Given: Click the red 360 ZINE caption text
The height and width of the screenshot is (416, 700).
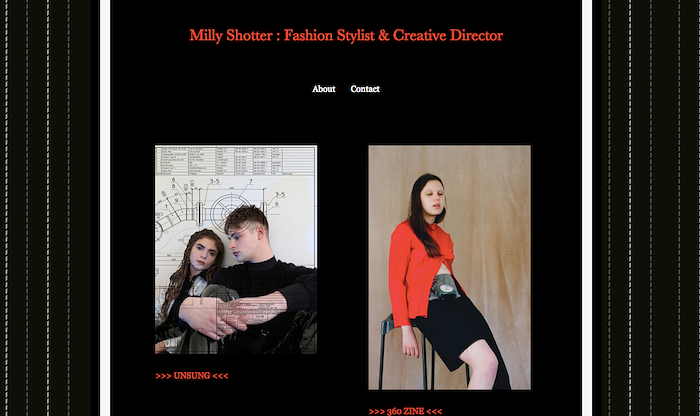Looking at the screenshot, I should [x=405, y=411].
